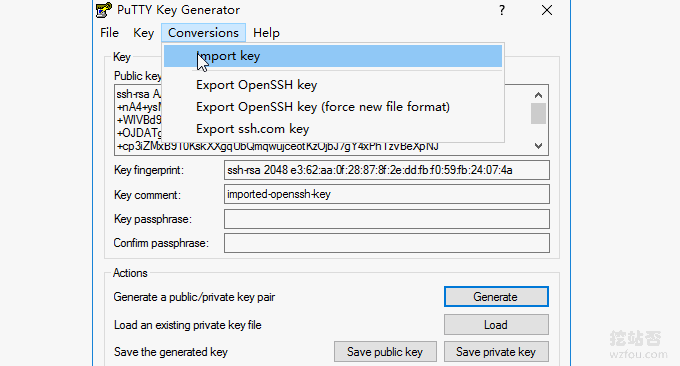This screenshot has width=680, height=366.
Task: Click the Key comment field
Action: [x=387, y=194]
